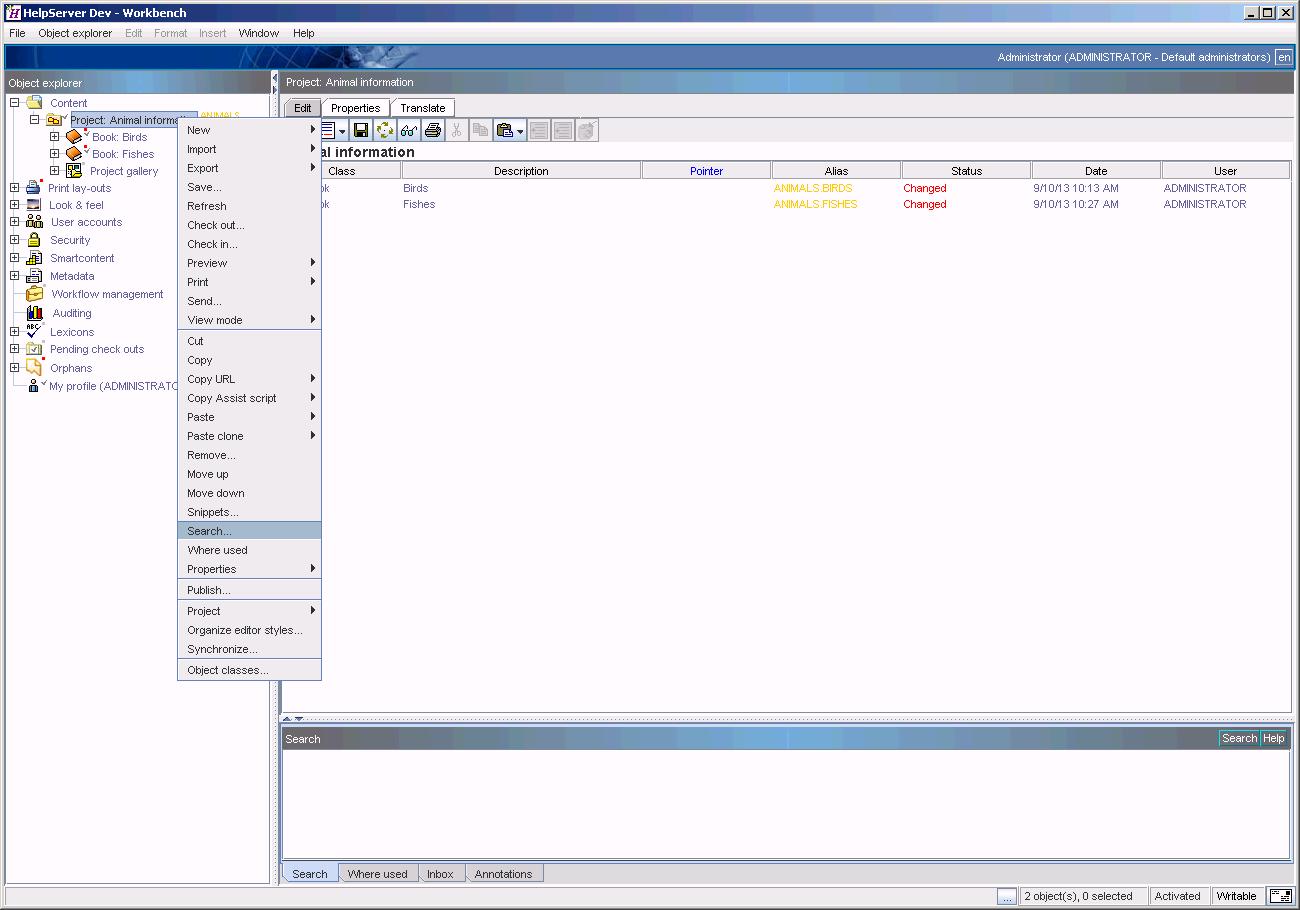Choose Where used in context menu
The image size is (1300, 910).
point(249,550)
